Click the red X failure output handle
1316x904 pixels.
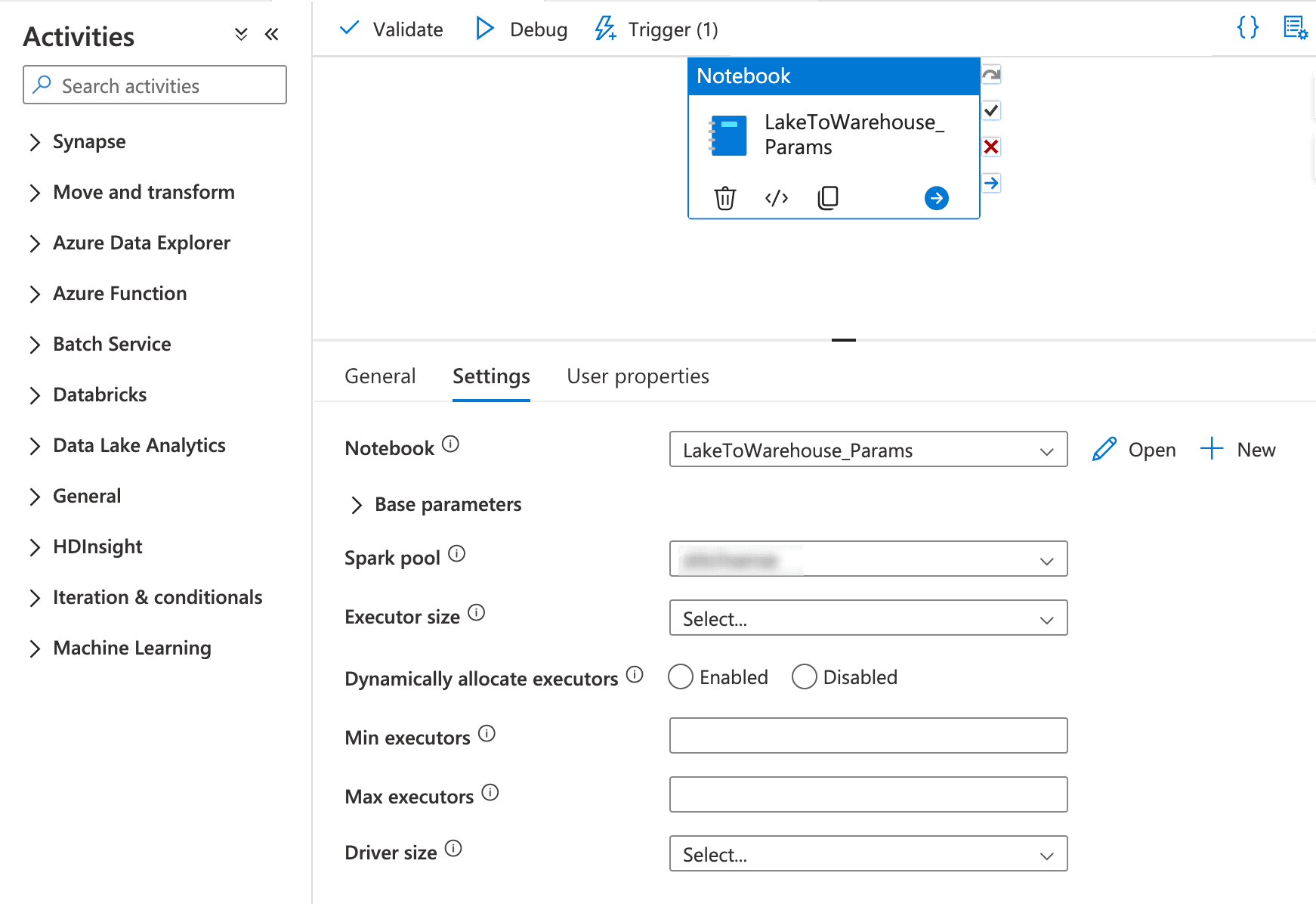(991, 147)
